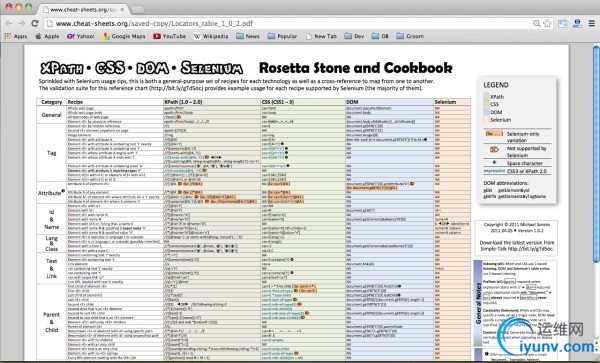The width and height of the screenshot is (600, 363).
Task: Click the zoom magnifier icon in the address bar
Action: point(536,23)
